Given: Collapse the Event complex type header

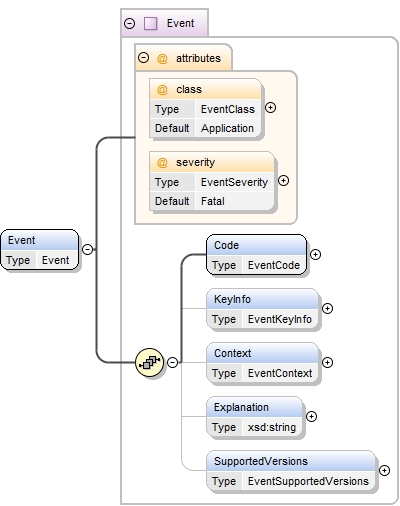Looking at the screenshot, I should [x=130, y=23].
